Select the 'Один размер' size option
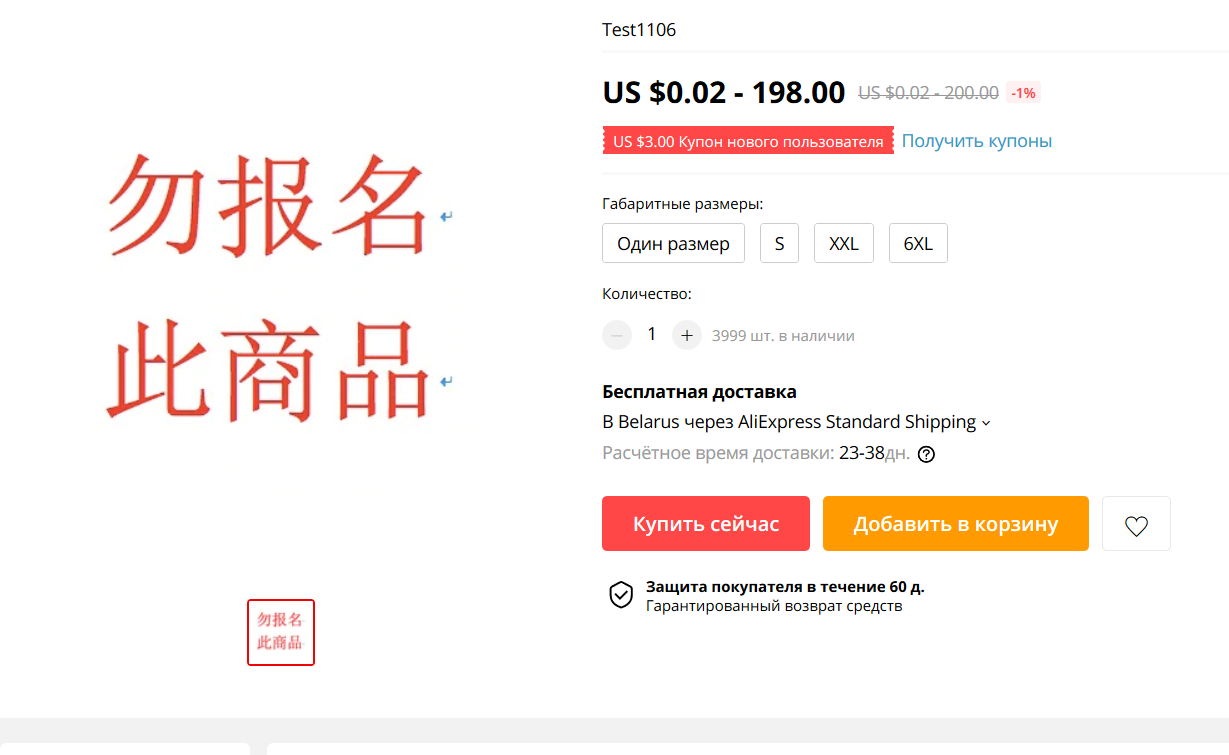1229x755 pixels. [673, 244]
